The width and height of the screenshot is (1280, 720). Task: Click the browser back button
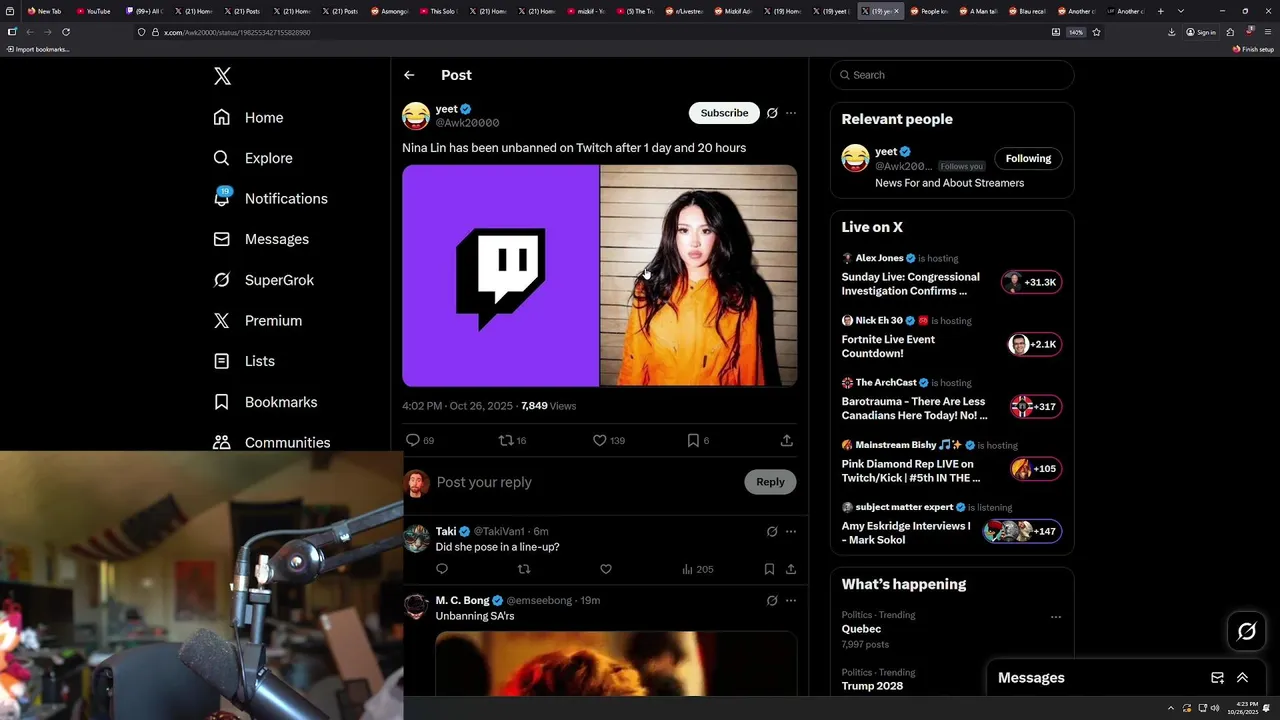(29, 32)
